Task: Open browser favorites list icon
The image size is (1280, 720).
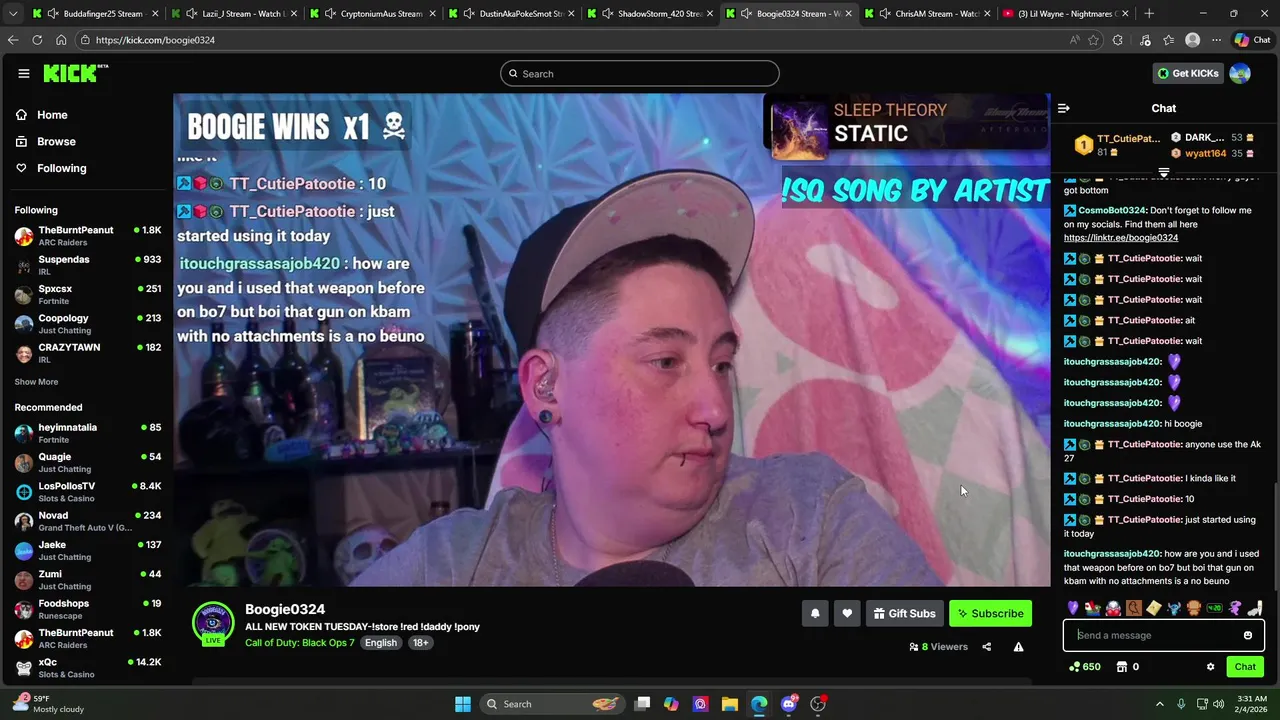Action: pyautogui.click(x=1168, y=40)
